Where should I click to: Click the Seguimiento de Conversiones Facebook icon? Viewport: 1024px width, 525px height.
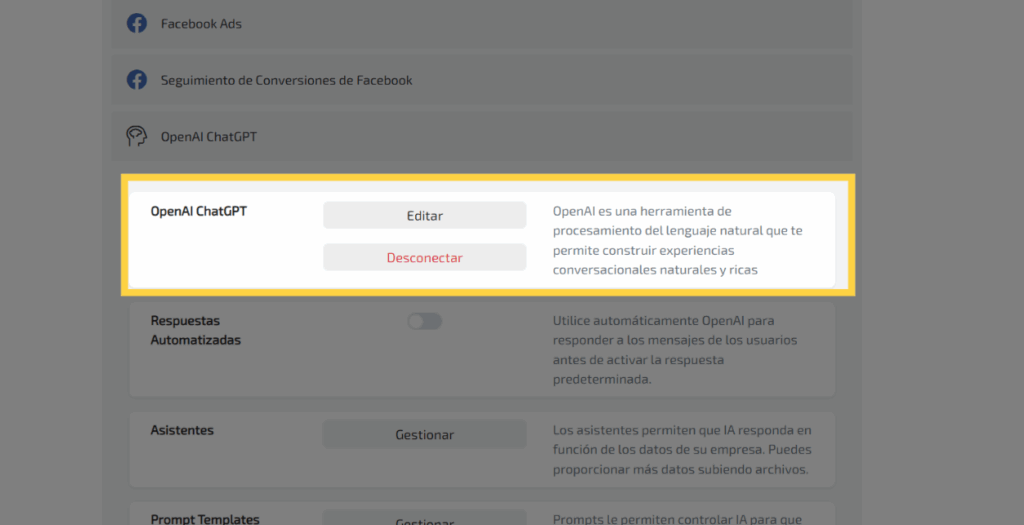click(136, 80)
